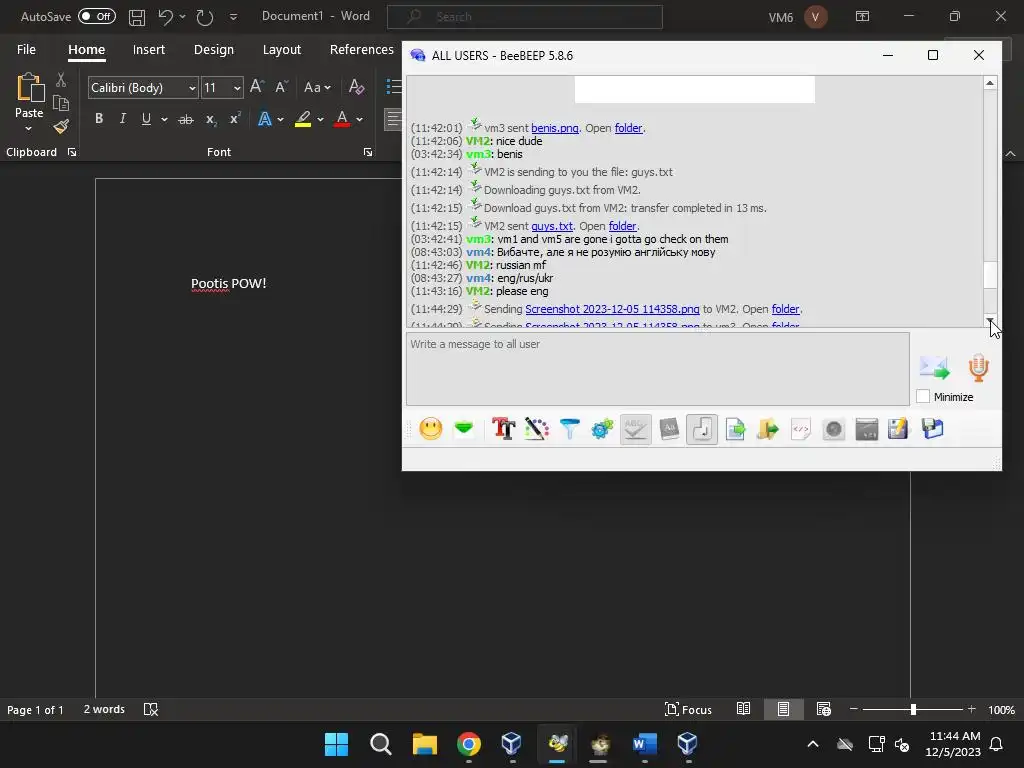
Task: Select the Format Painter brush
Action: tap(61, 126)
